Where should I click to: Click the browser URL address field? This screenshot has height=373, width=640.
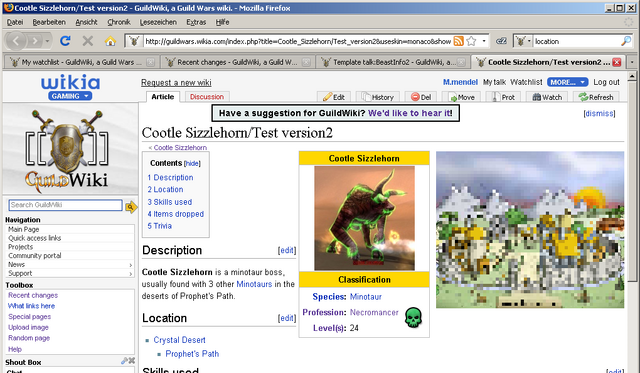point(298,41)
